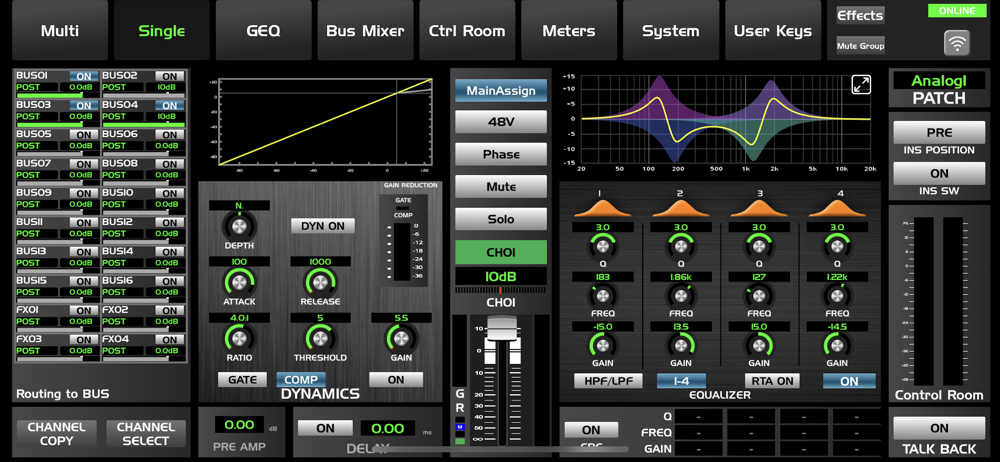Click the dynamics THRESHOLD knob
Screen dimensions: 1000x462
point(320,338)
